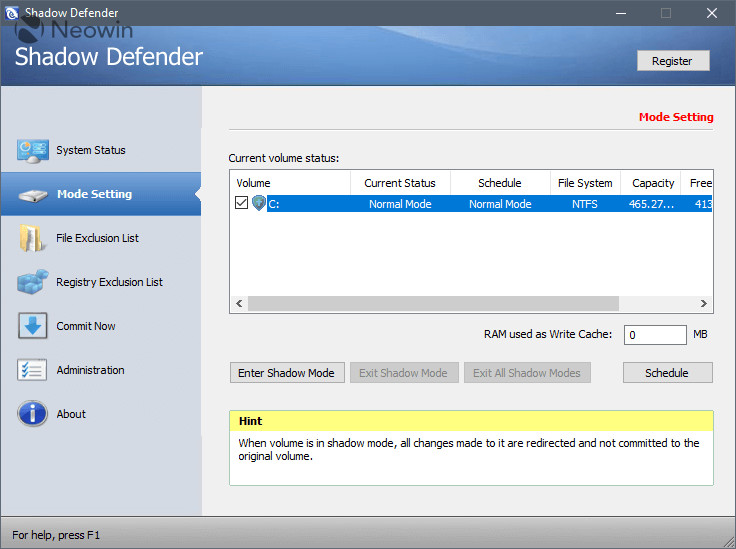Click the 465.27... capacity value
The height and width of the screenshot is (549, 736).
point(651,204)
